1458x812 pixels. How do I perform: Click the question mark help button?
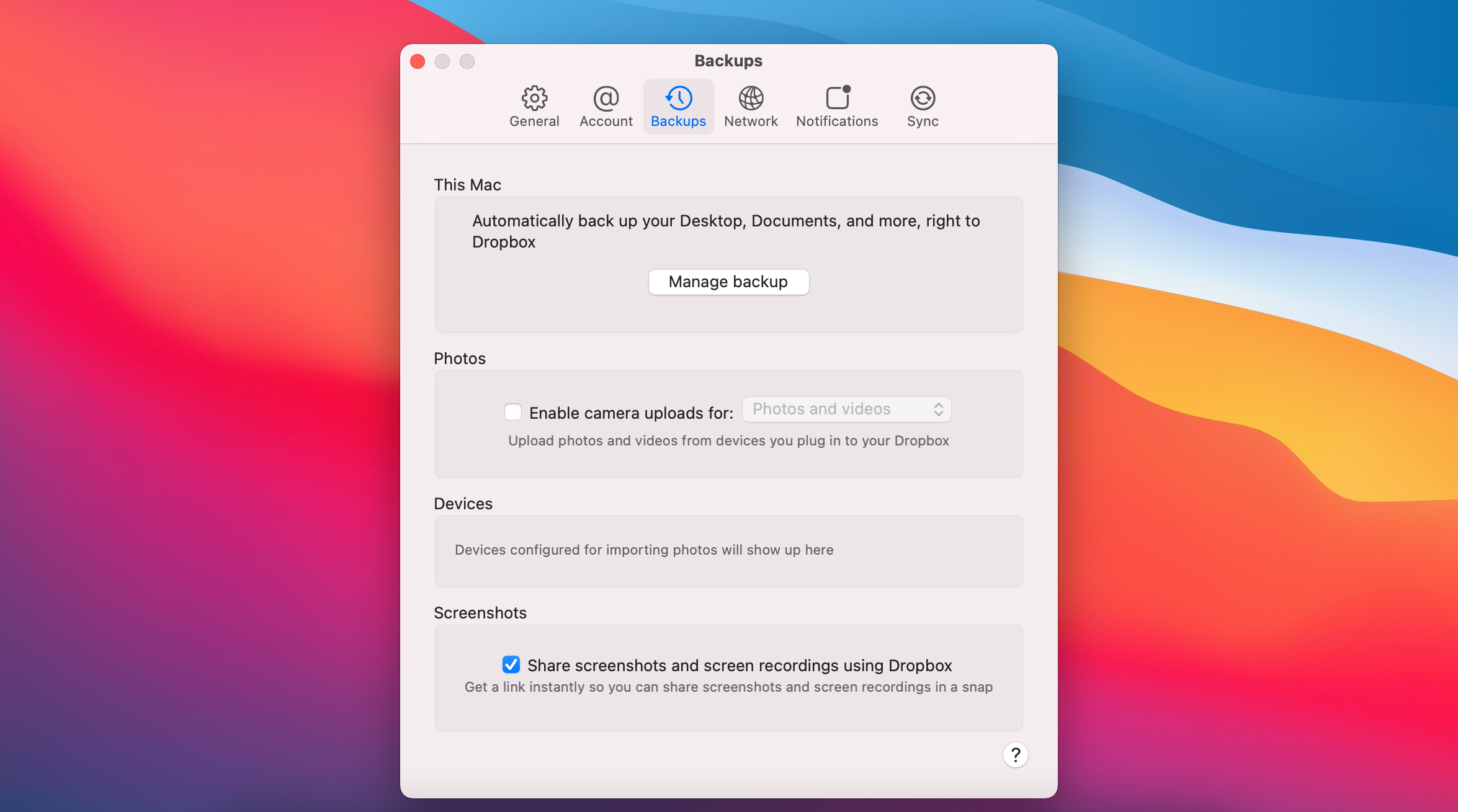pyautogui.click(x=1015, y=755)
